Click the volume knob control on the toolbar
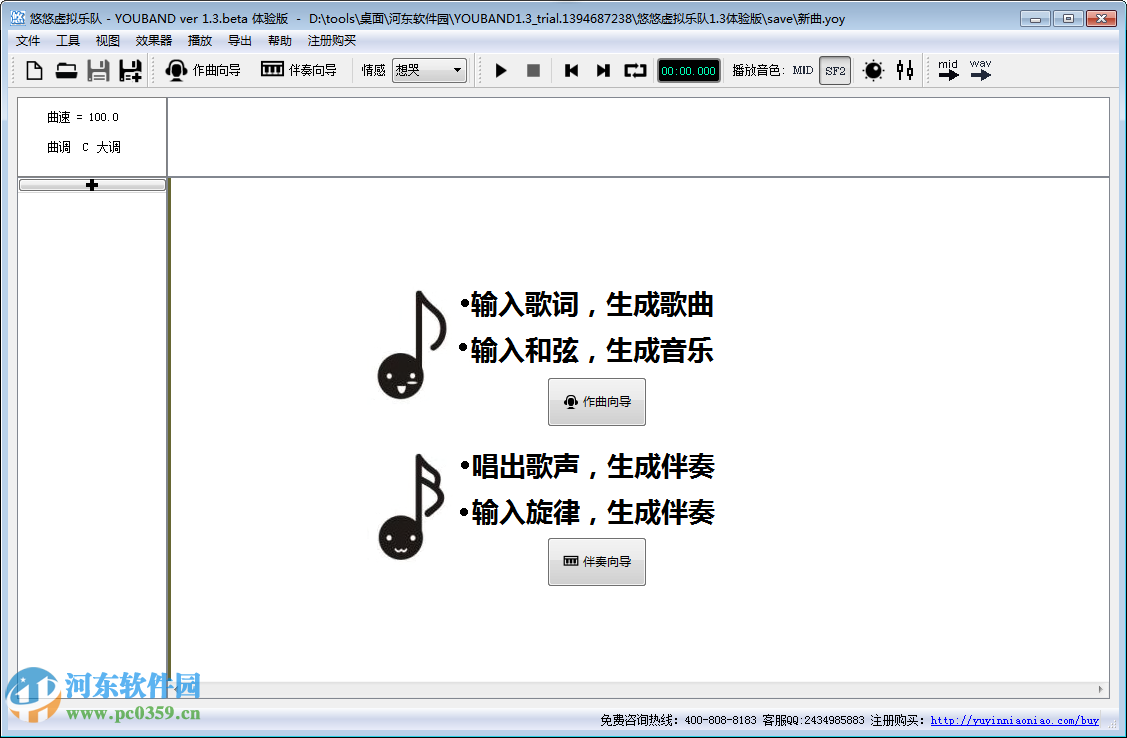Image resolution: width=1127 pixels, height=738 pixels. [872, 70]
